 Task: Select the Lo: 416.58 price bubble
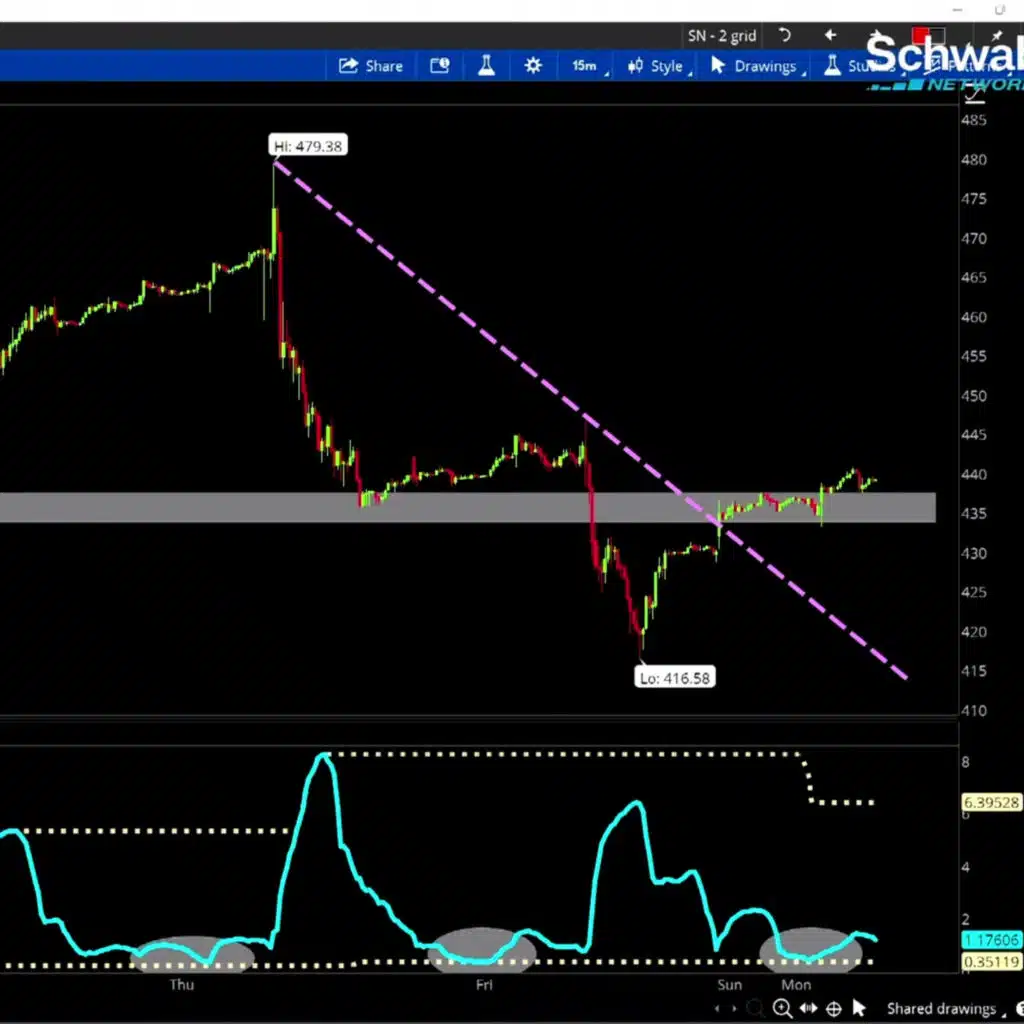point(675,678)
